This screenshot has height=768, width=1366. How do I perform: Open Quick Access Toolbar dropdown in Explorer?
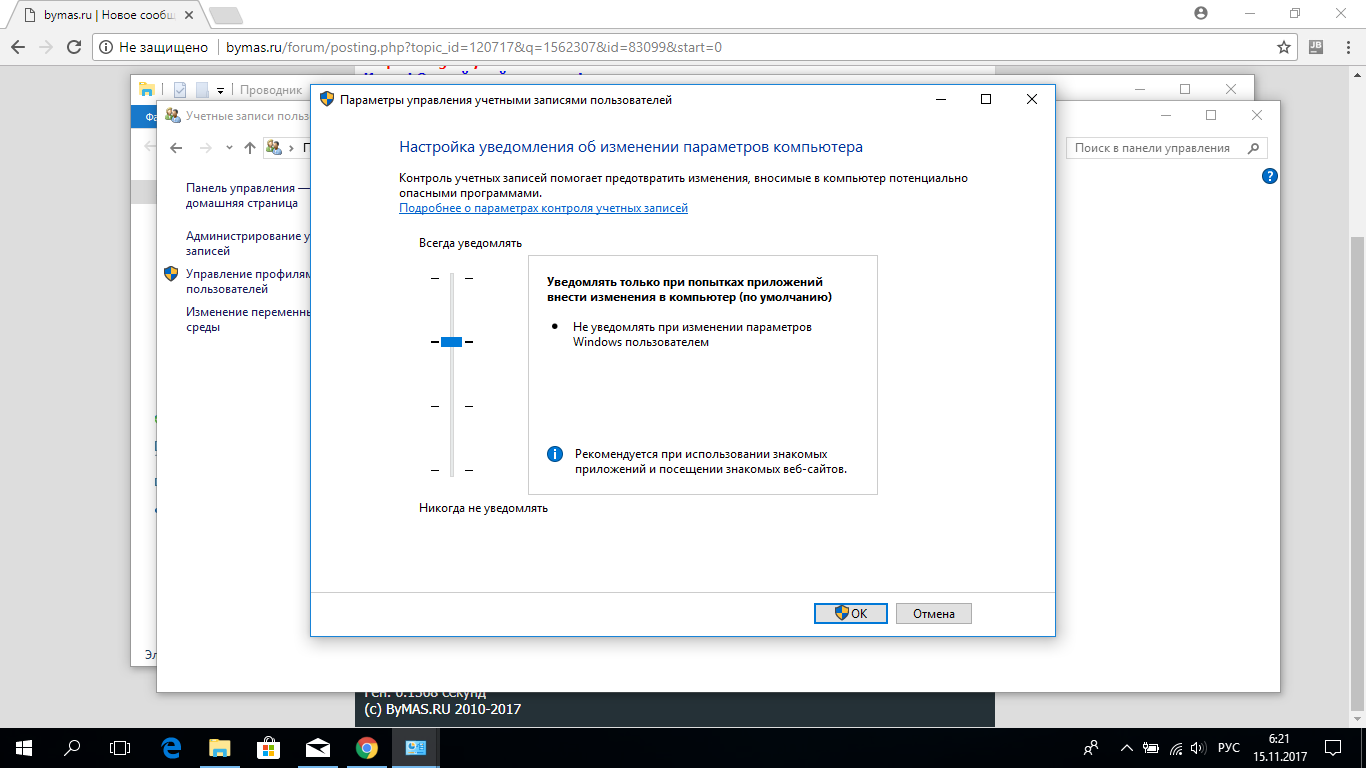[x=220, y=90]
